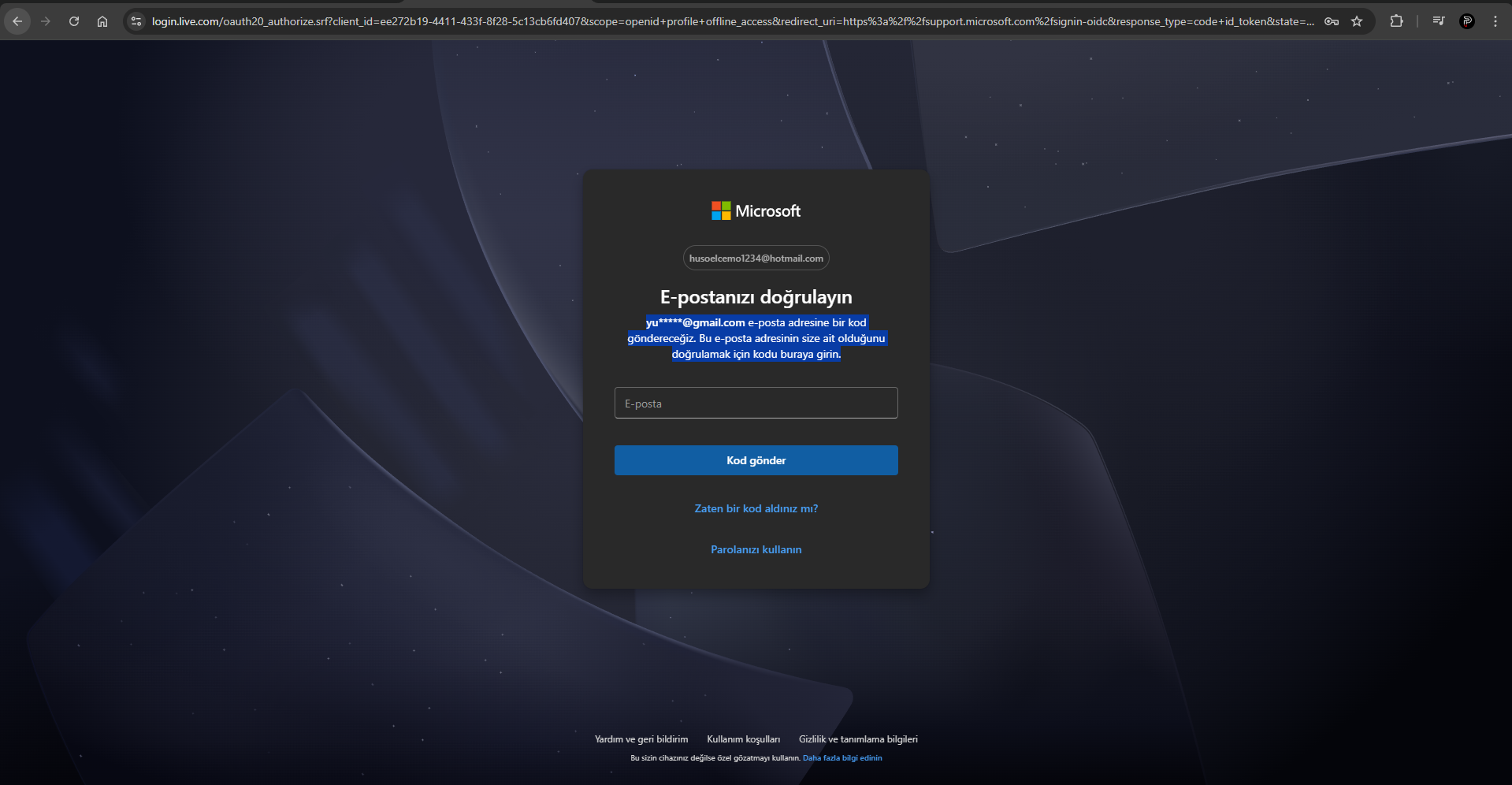The width and height of the screenshot is (1512, 785).
Task: Follow the 'Daha fazla bilgi edinin' link
Action: point(842,758)
